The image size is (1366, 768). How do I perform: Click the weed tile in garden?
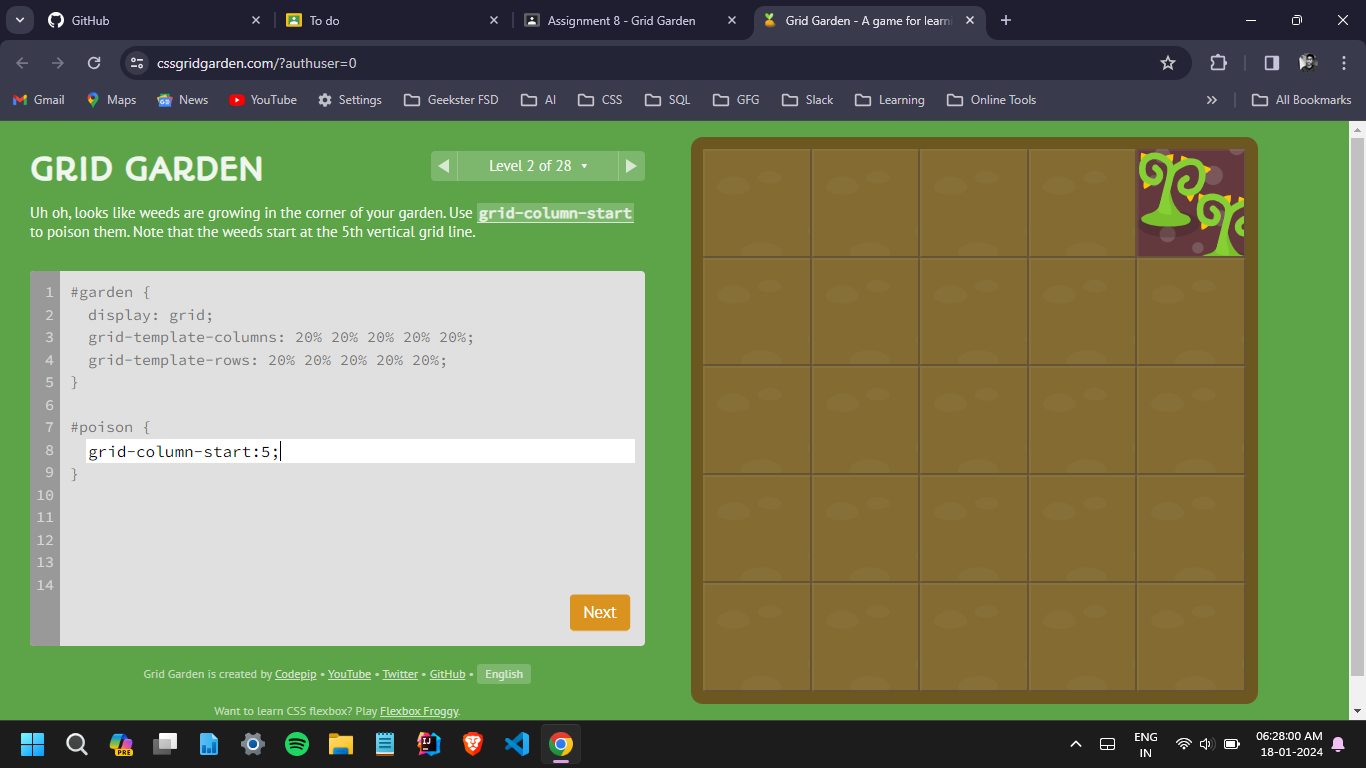1190,203
